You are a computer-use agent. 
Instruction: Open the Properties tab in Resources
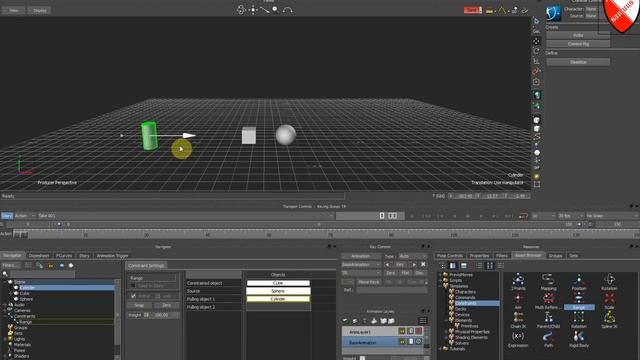tap(479, 256)
